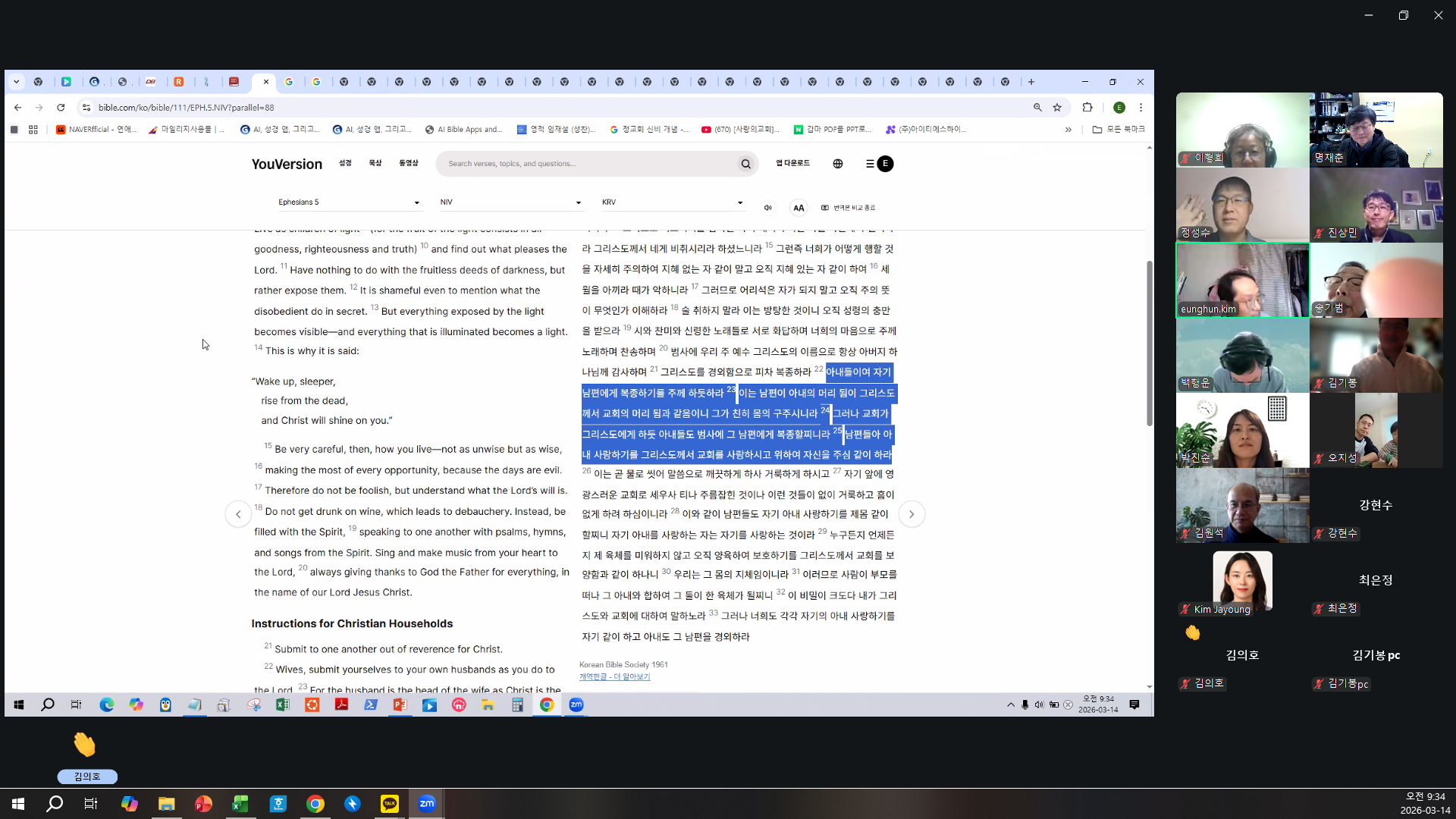1456x819 pixels.
Task: Open font size settings with the AA icon
Action: click(x=799, y=207)
